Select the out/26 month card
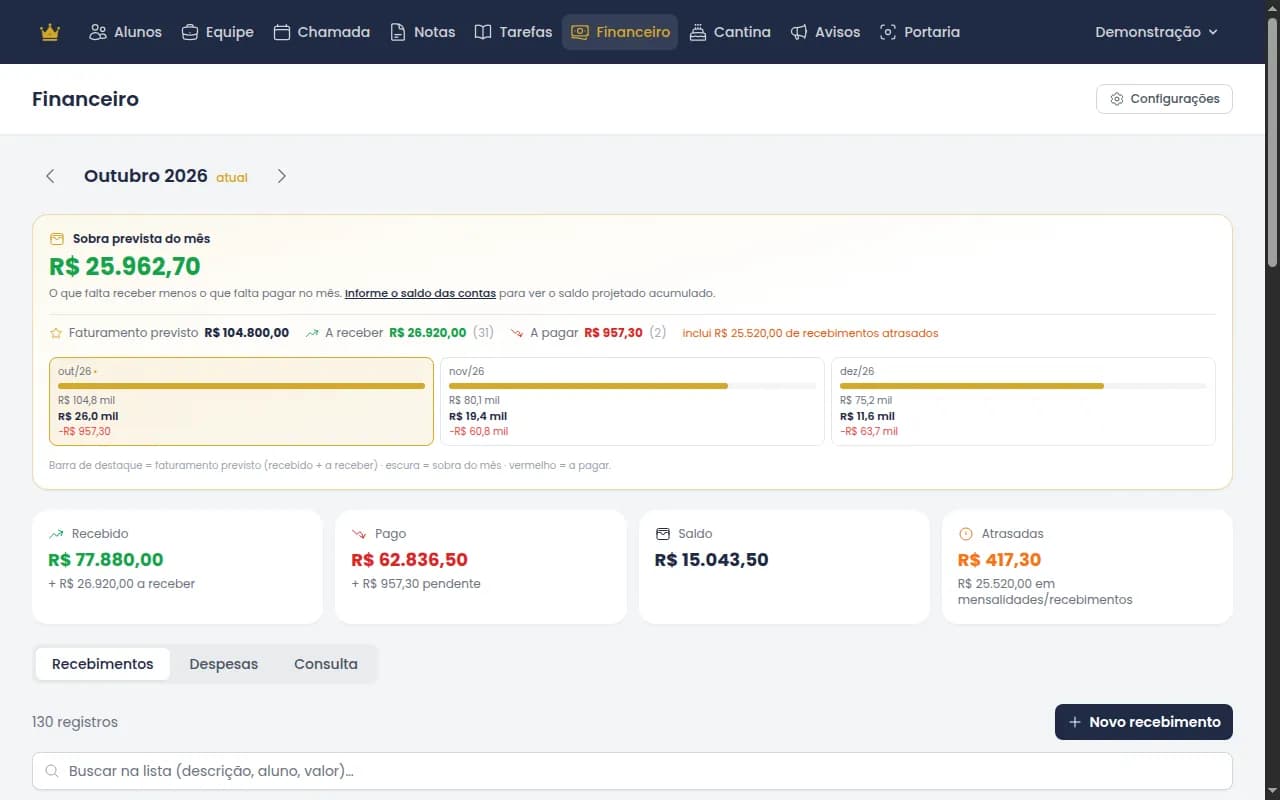 pyautogui.click(x=241, y=401)
